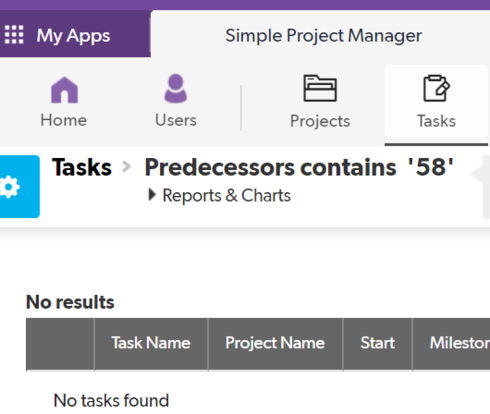Select the Tasks clipboard-and-pencil icon
Screen dimensions: 490x414
pos(436,88)
